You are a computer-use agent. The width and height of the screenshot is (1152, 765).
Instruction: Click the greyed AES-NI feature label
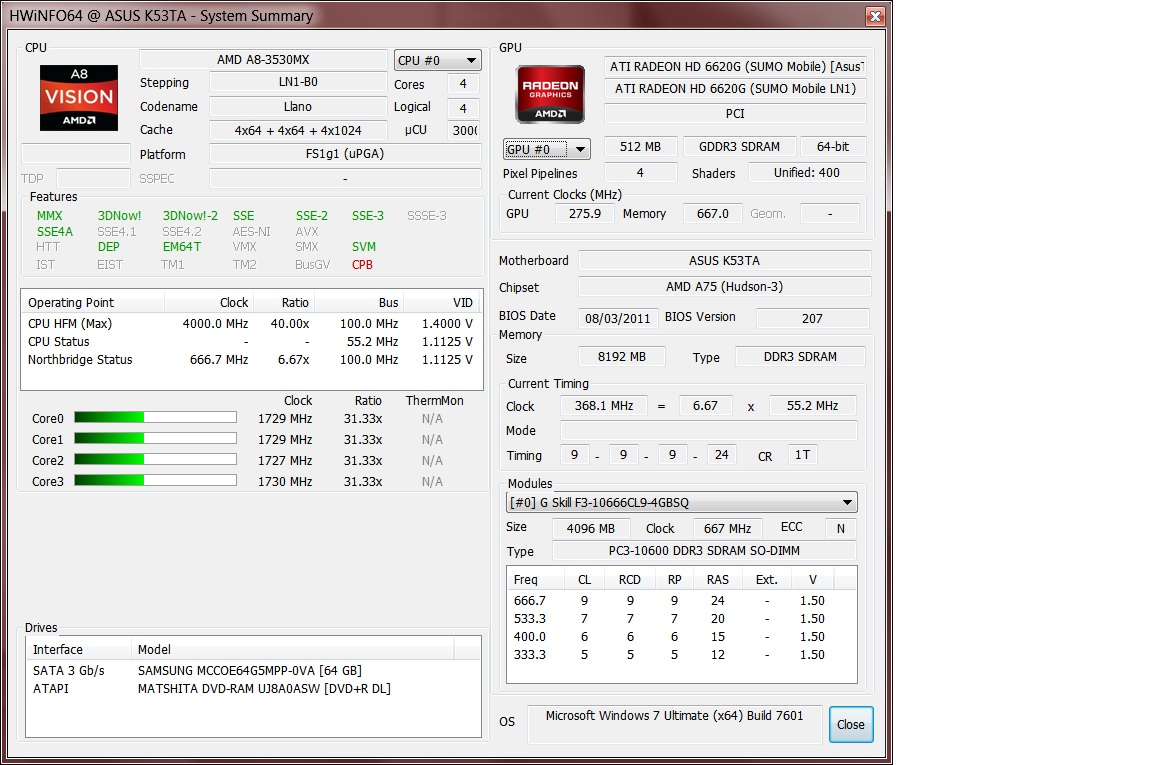pyautogui.click(x=251, y=231)
